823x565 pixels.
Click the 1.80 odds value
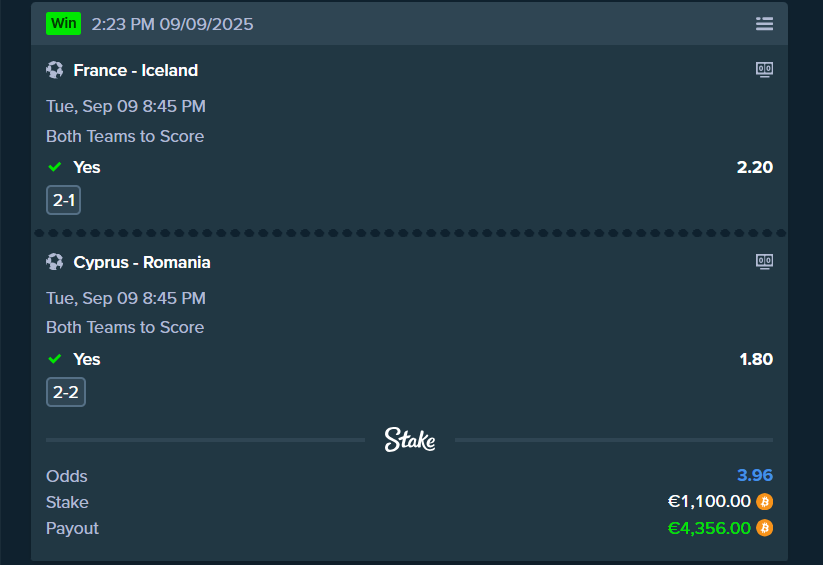click(x=755, y=359)
